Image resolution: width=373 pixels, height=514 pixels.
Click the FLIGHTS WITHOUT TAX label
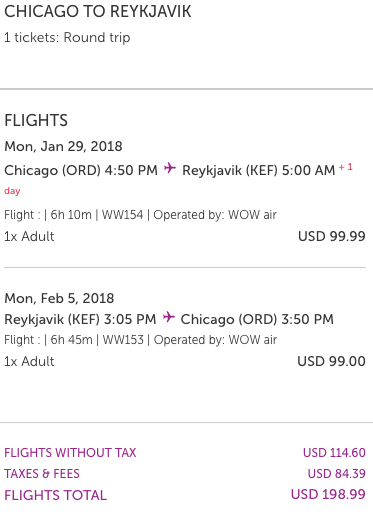pos(70,453)
